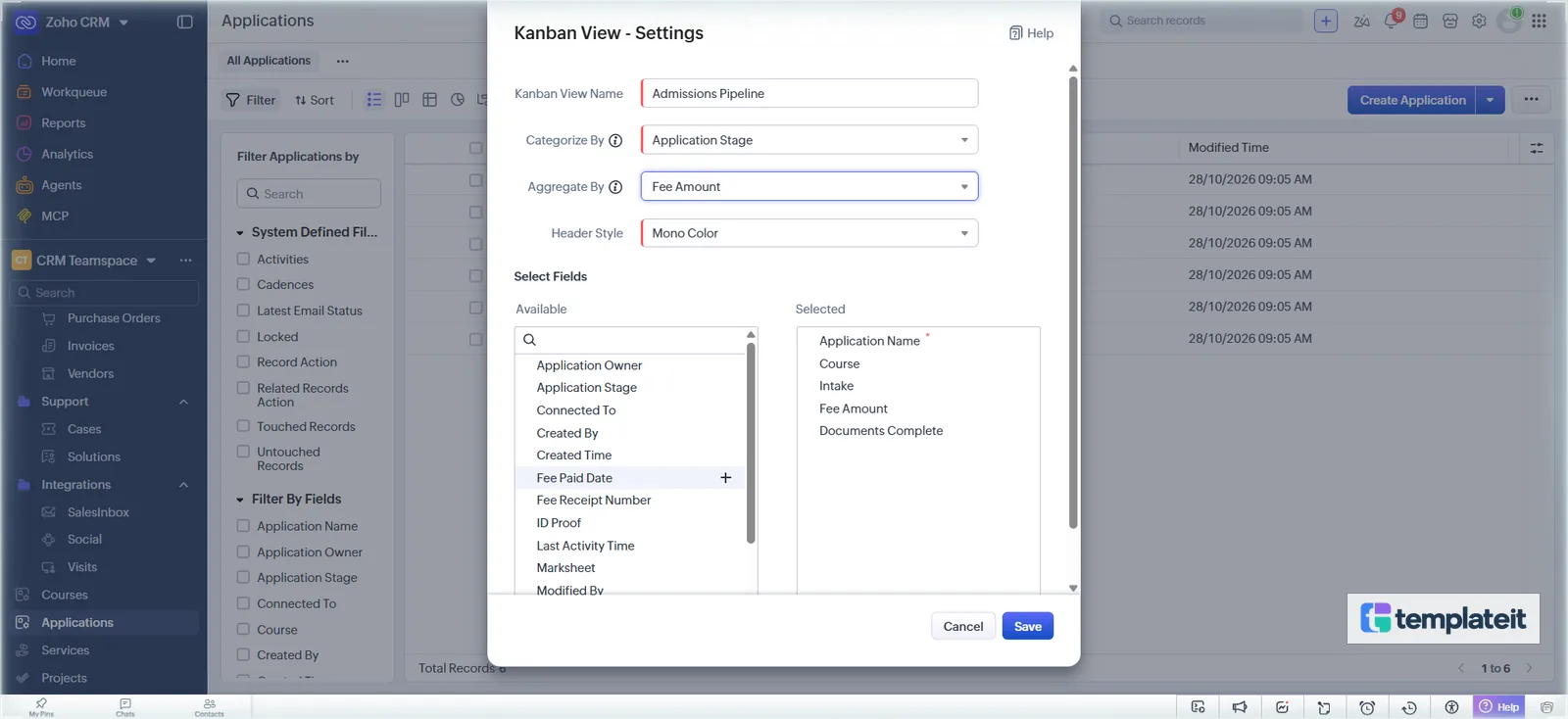Collapse the Support sidebar group
The image size is (1568, 719).
tap(183, 403)
